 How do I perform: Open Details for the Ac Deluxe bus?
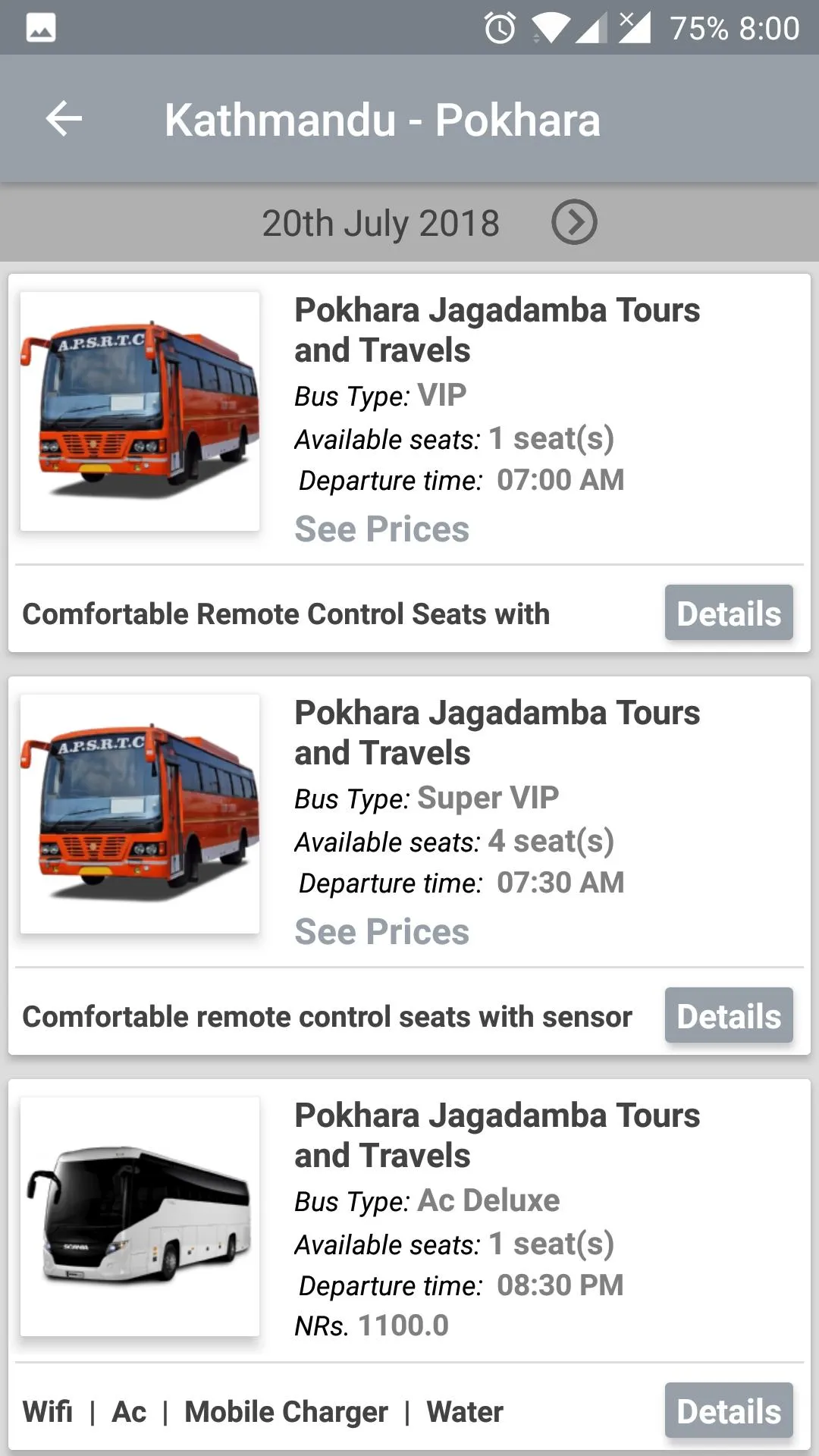[x=729, y=1410]
